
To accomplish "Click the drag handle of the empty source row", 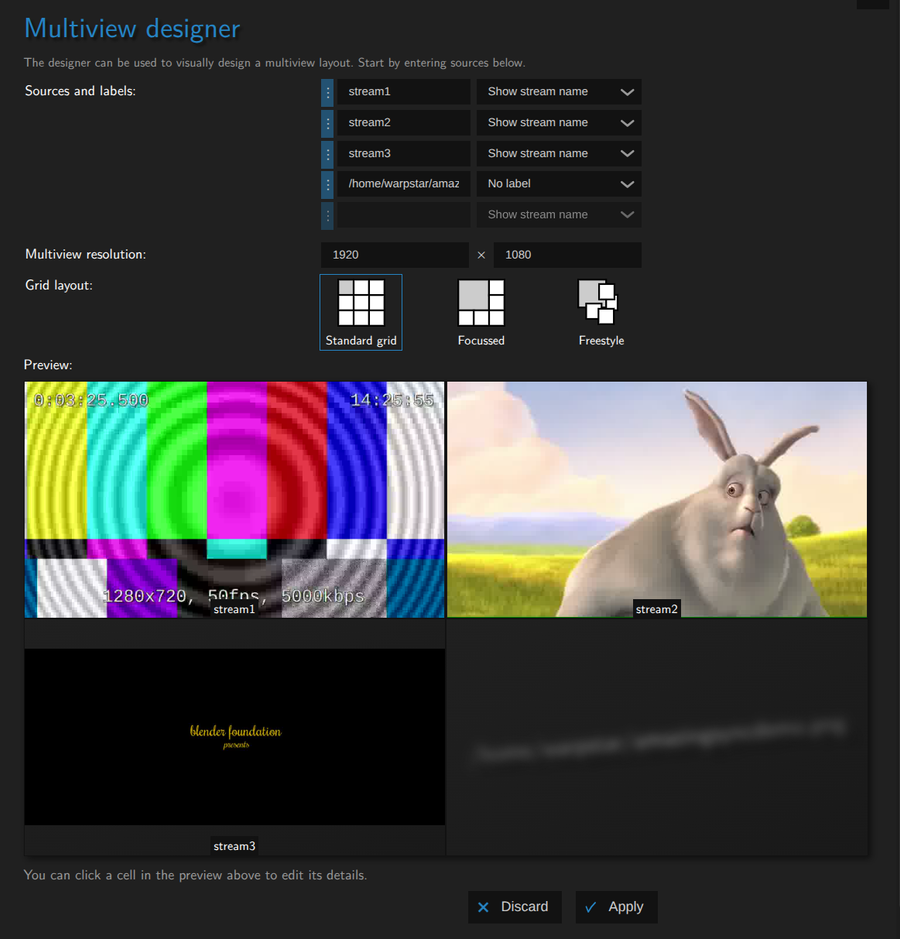I will click(x=327, y=215).
